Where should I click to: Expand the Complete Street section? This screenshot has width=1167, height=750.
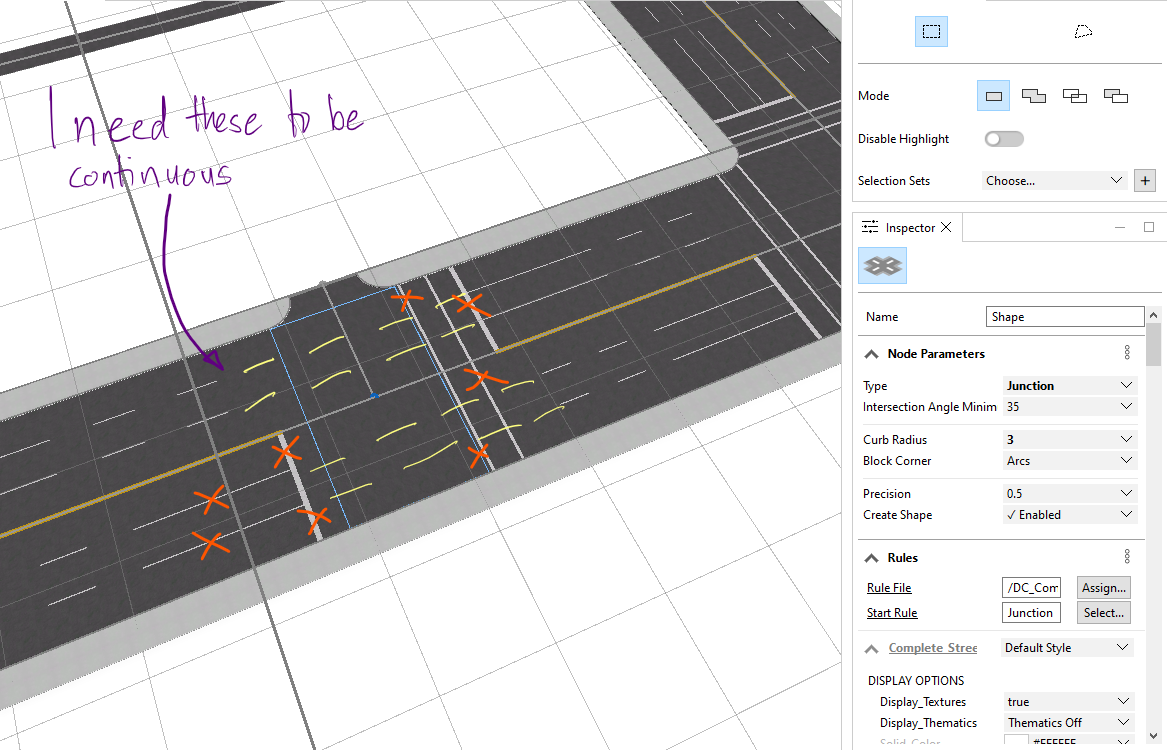[871, 647]
